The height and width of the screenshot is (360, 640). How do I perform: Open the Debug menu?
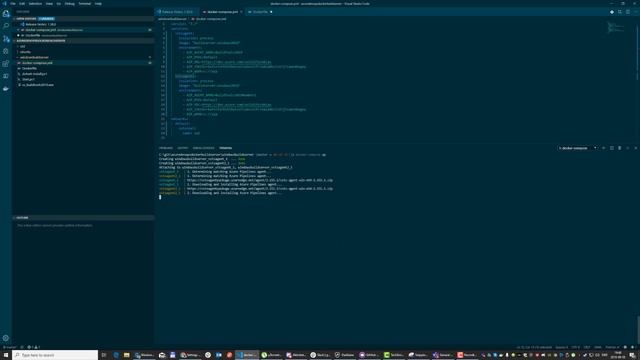pyautogui.click(x=70, y=4)
